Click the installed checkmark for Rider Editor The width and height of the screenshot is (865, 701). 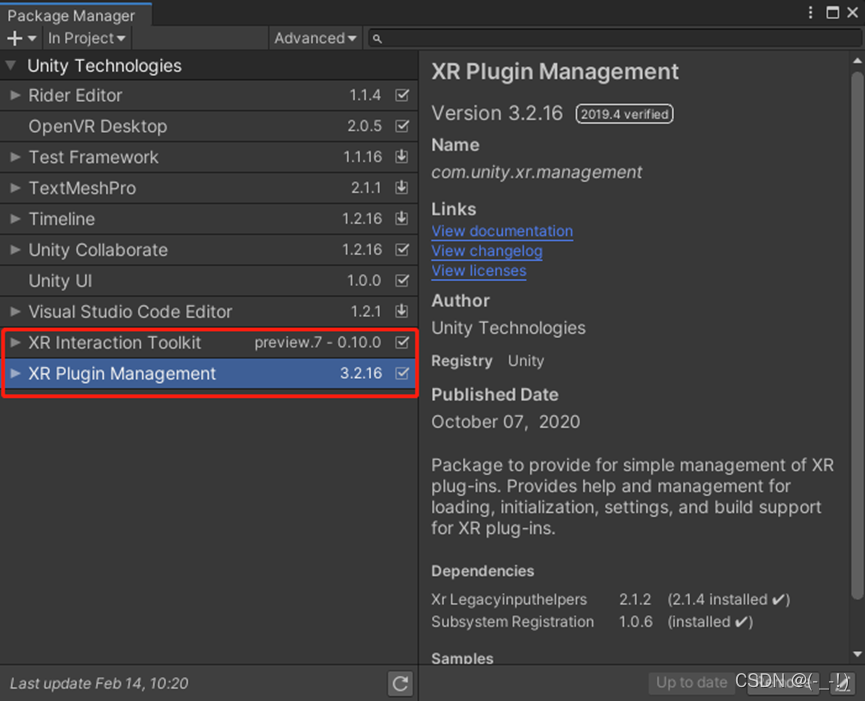402,96
